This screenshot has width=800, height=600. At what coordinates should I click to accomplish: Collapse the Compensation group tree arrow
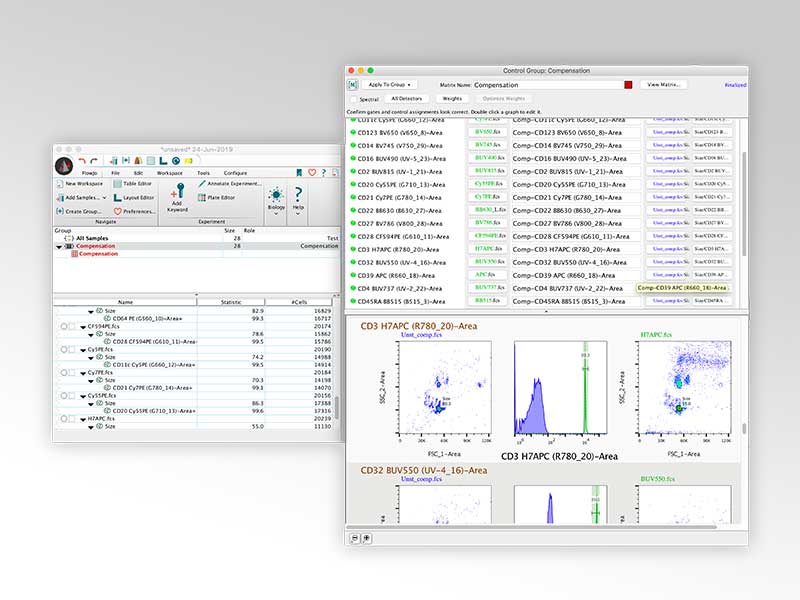click(x=60, y=246)
